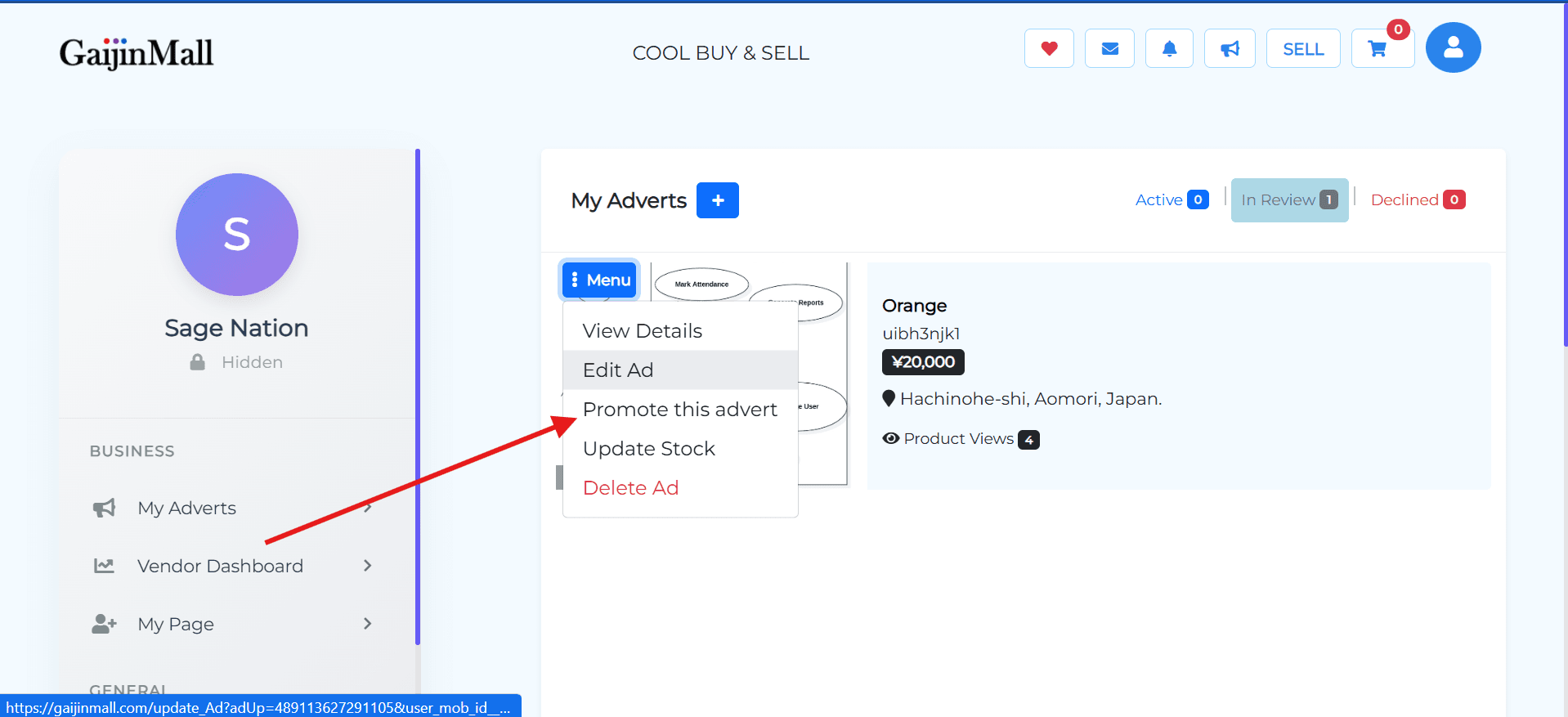1568x717 pixels.
Task: Switch to the In Review tab
Action: [1289, 200]
